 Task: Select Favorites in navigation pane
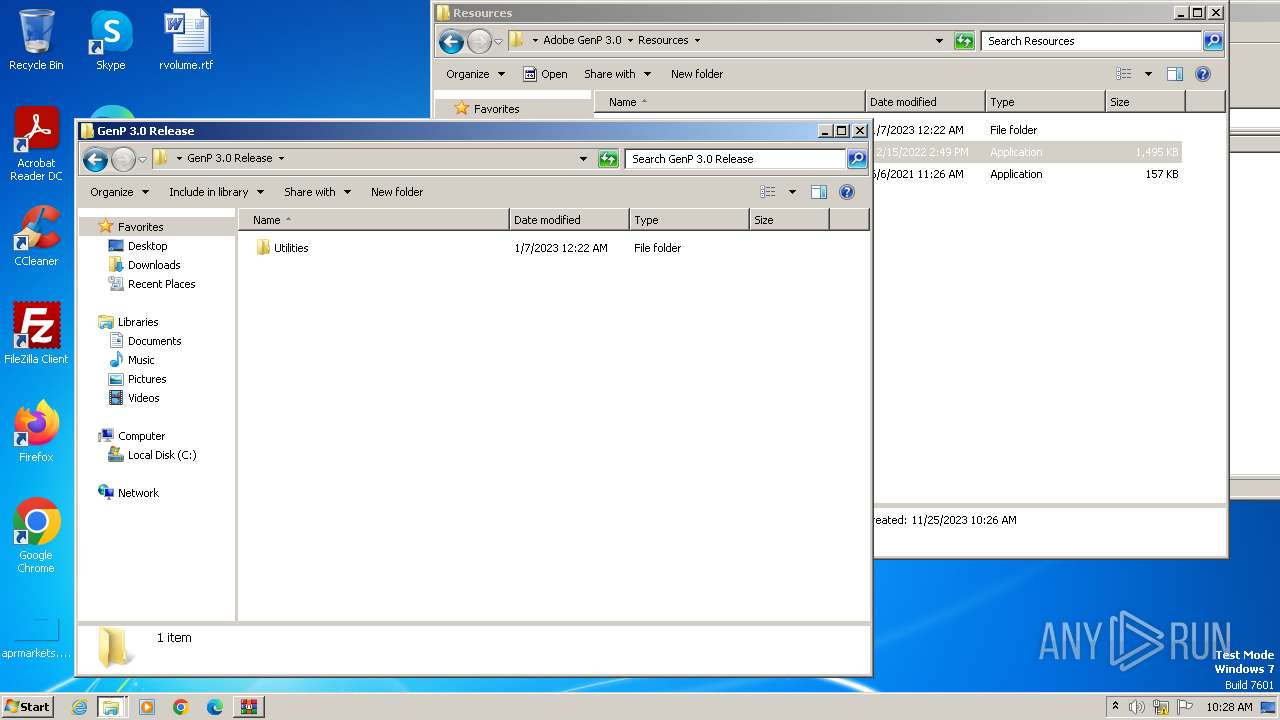(x=140, y=227)
